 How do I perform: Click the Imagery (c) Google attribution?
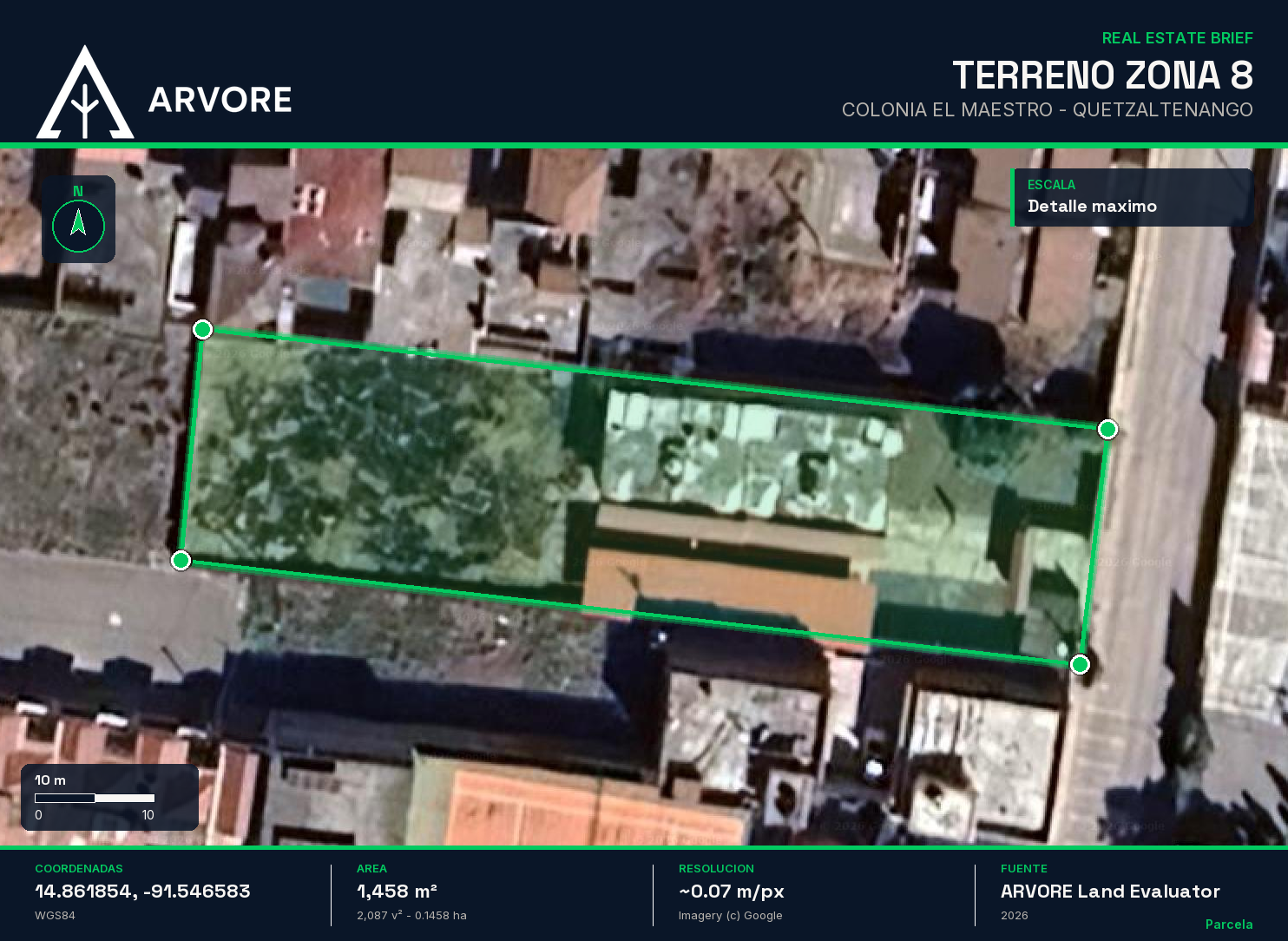[x=730, y=916]
